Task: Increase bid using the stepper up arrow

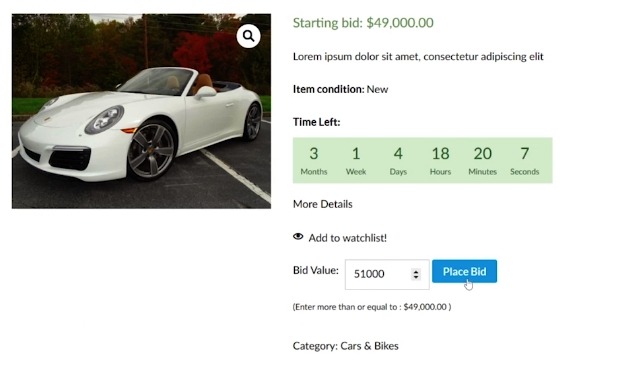Action: [x=416, y=271]
